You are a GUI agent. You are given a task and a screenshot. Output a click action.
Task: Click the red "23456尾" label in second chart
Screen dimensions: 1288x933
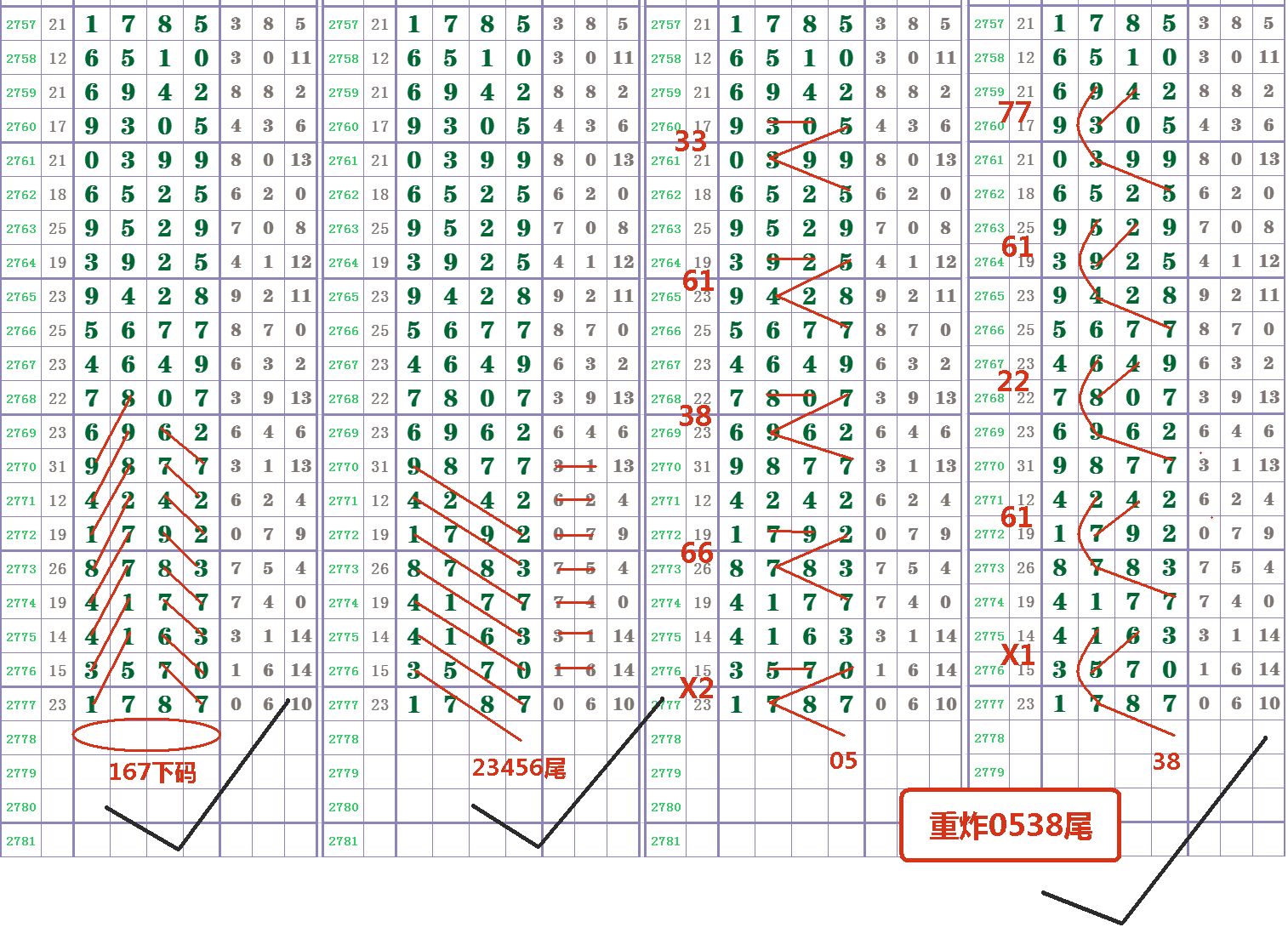(x=519, y=768)
